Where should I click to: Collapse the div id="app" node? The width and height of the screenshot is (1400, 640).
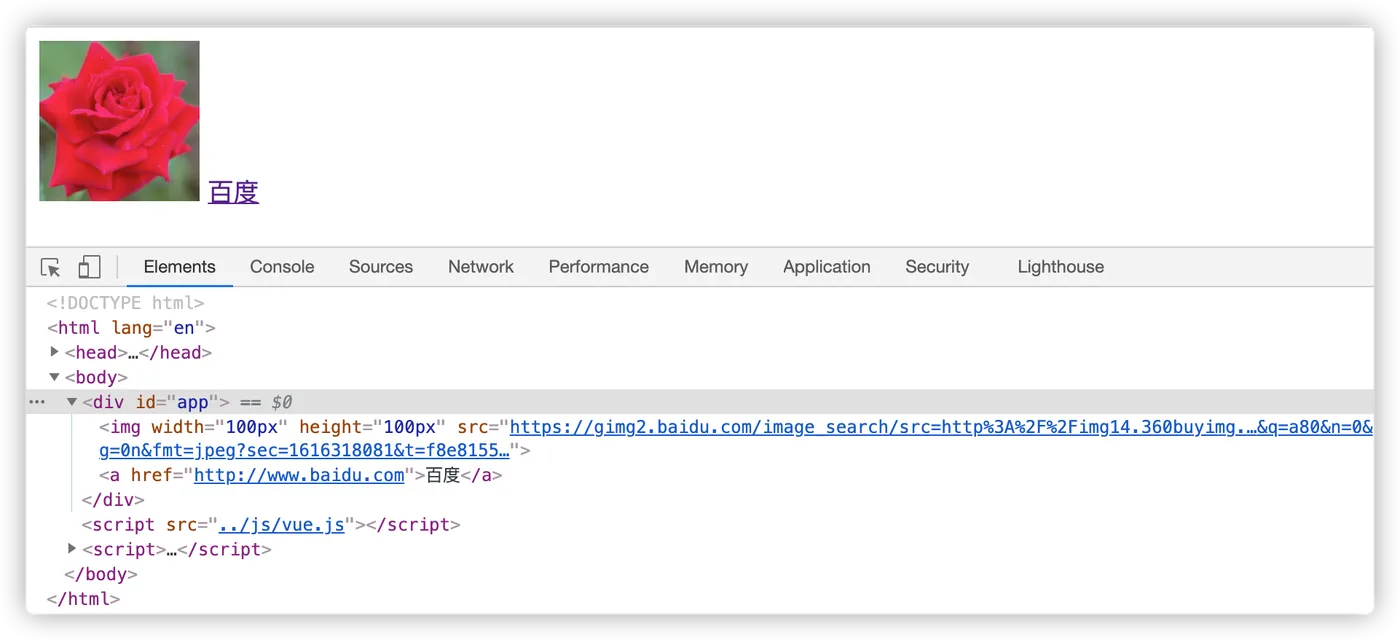click(72, 402)
